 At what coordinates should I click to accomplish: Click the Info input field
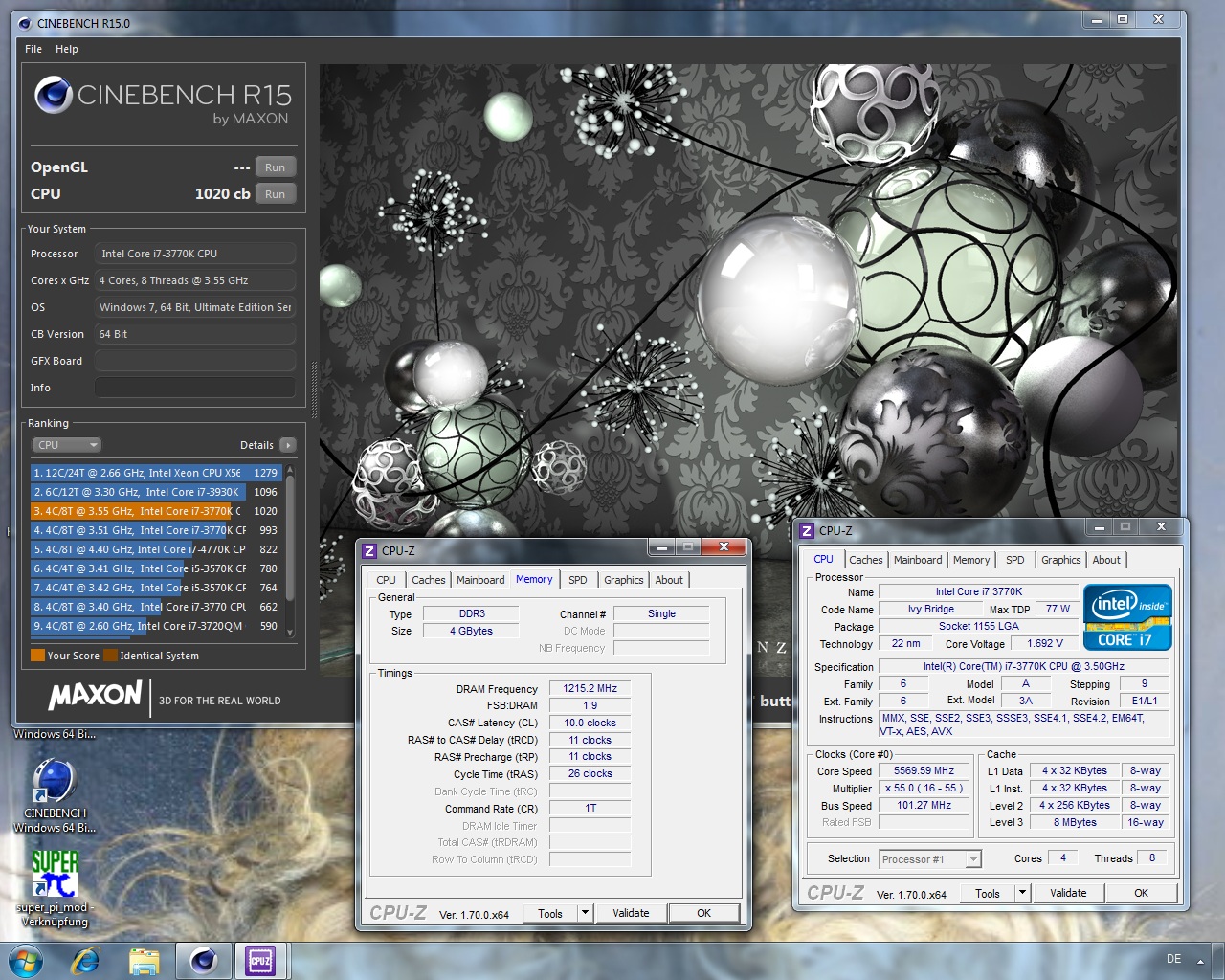tap(194, 388)
